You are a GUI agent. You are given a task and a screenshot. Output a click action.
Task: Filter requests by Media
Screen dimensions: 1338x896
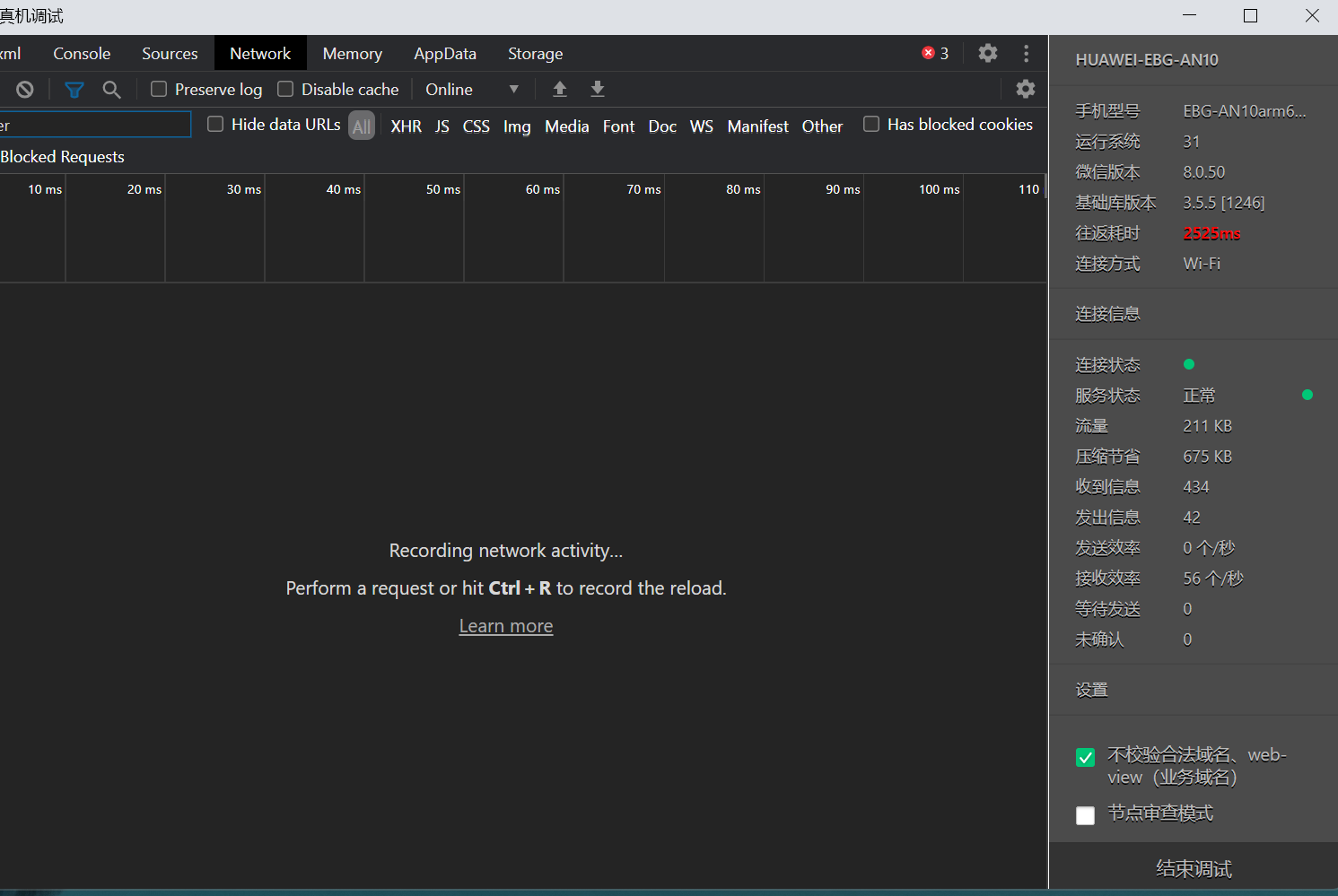click(x=567, y=126)
